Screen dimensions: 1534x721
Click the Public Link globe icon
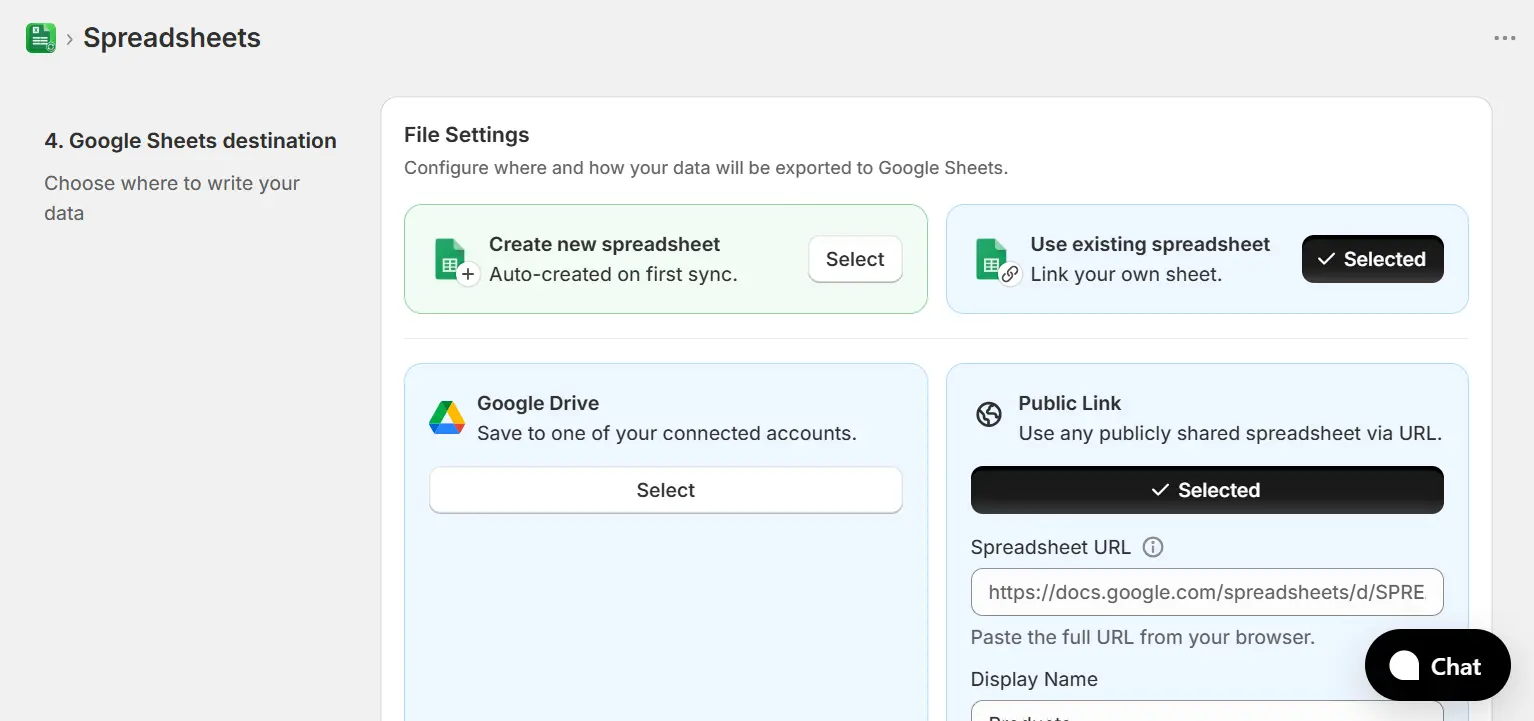point(989,414)
